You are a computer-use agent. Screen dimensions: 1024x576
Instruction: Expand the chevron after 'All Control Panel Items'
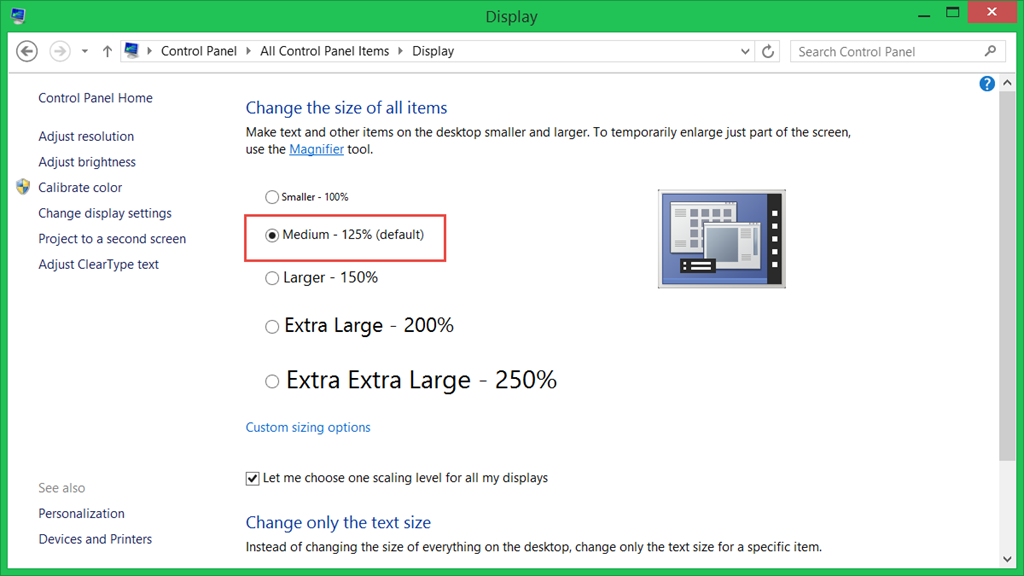click(401, 51)
